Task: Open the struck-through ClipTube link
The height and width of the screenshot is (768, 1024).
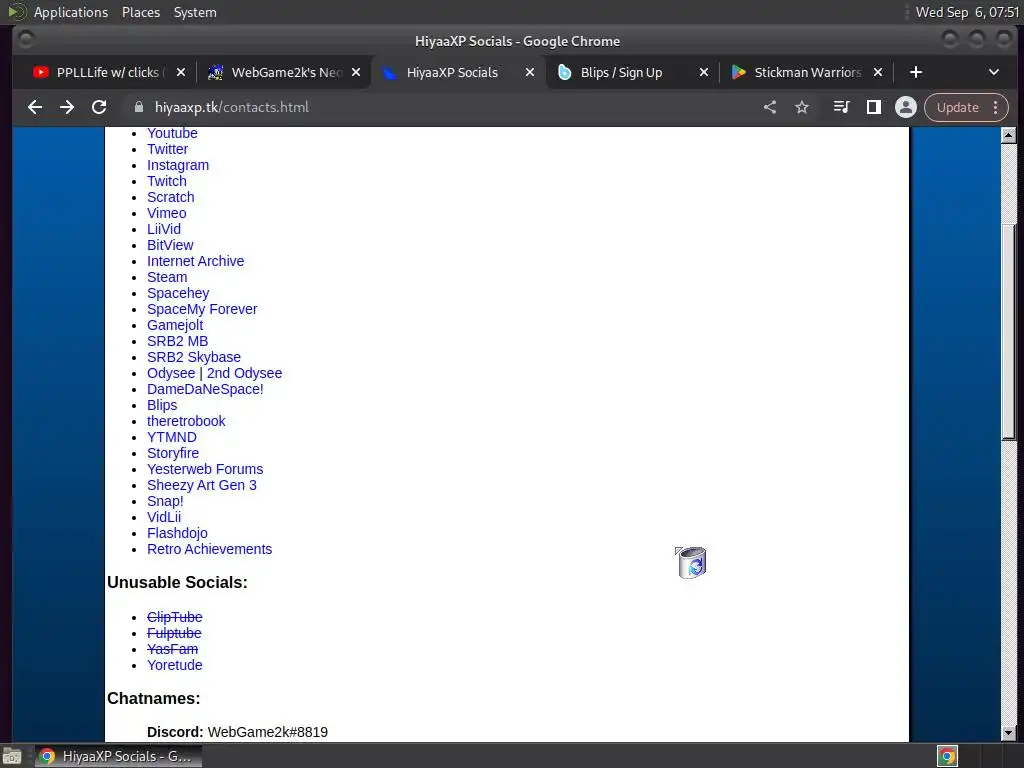Action: tap(174, 617)
